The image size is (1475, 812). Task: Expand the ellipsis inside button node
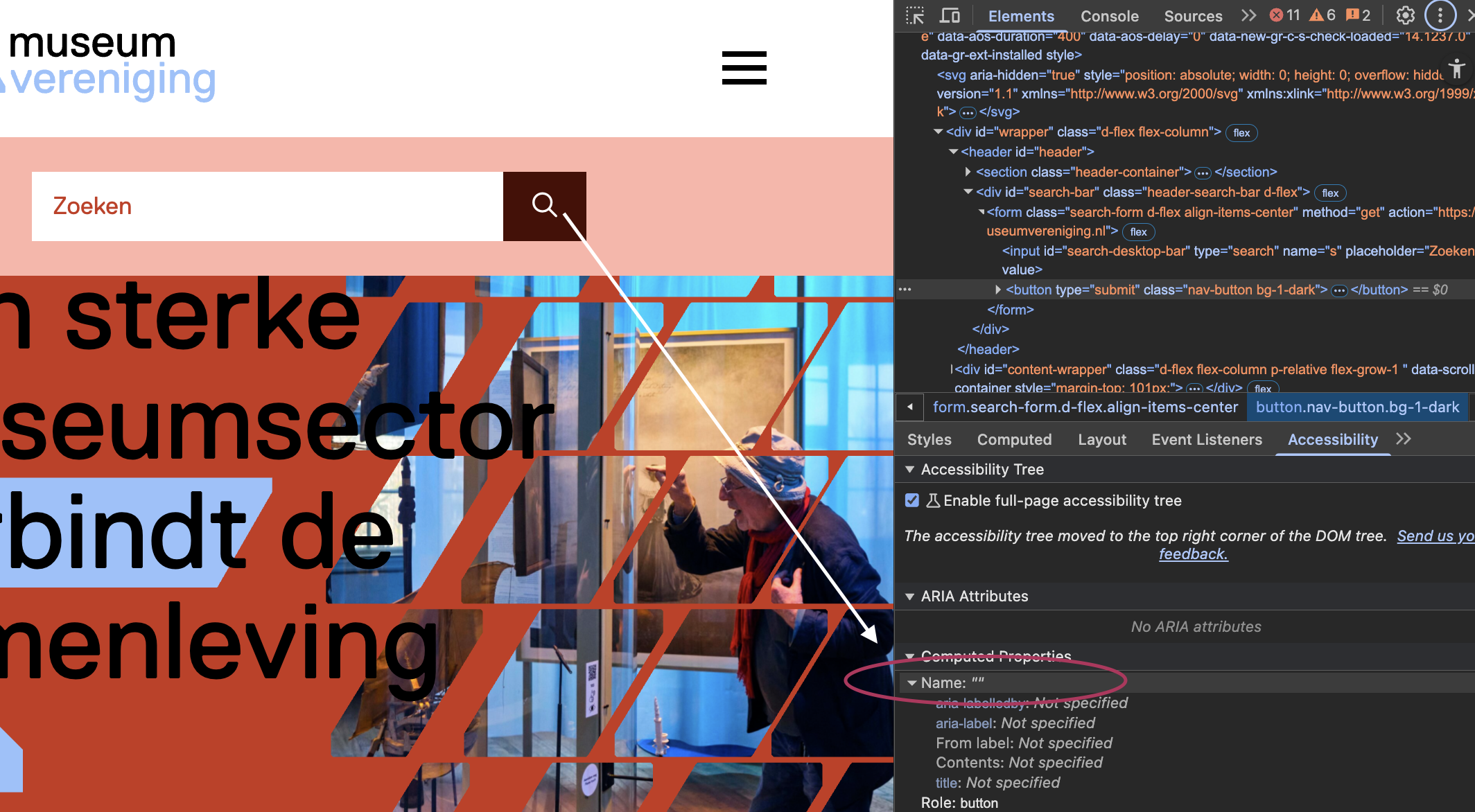1339,290
